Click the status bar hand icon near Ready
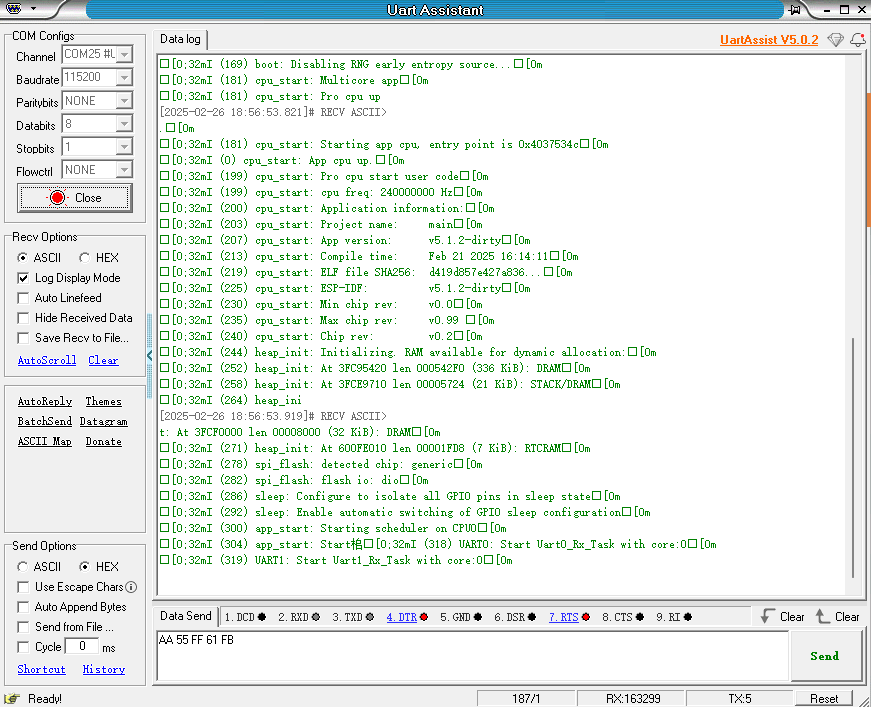Image resolution: width=871 pixels, height=707 pixels. (x=12, y=698)
